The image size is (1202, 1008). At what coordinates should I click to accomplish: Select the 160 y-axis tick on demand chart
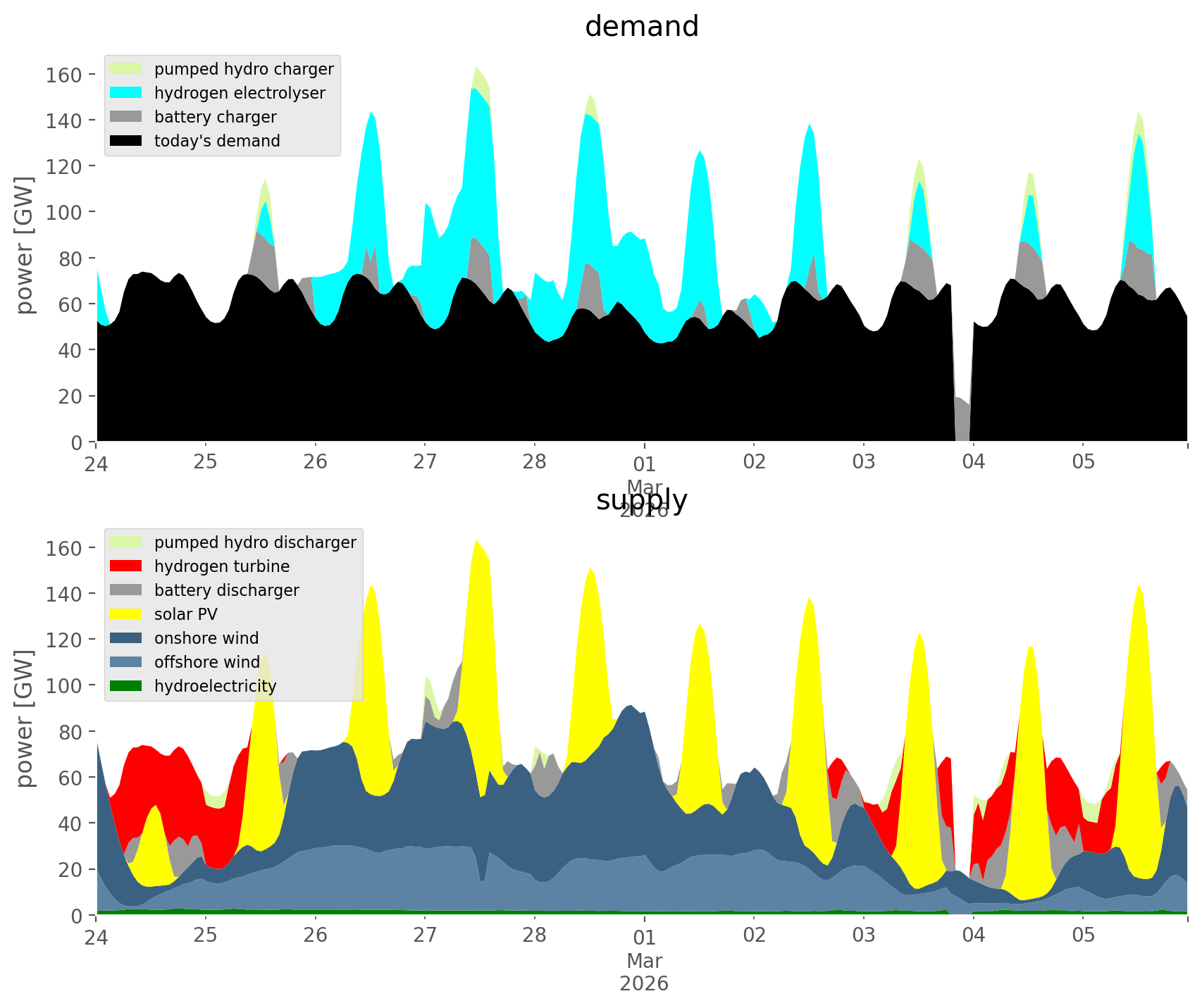[63, 75]
